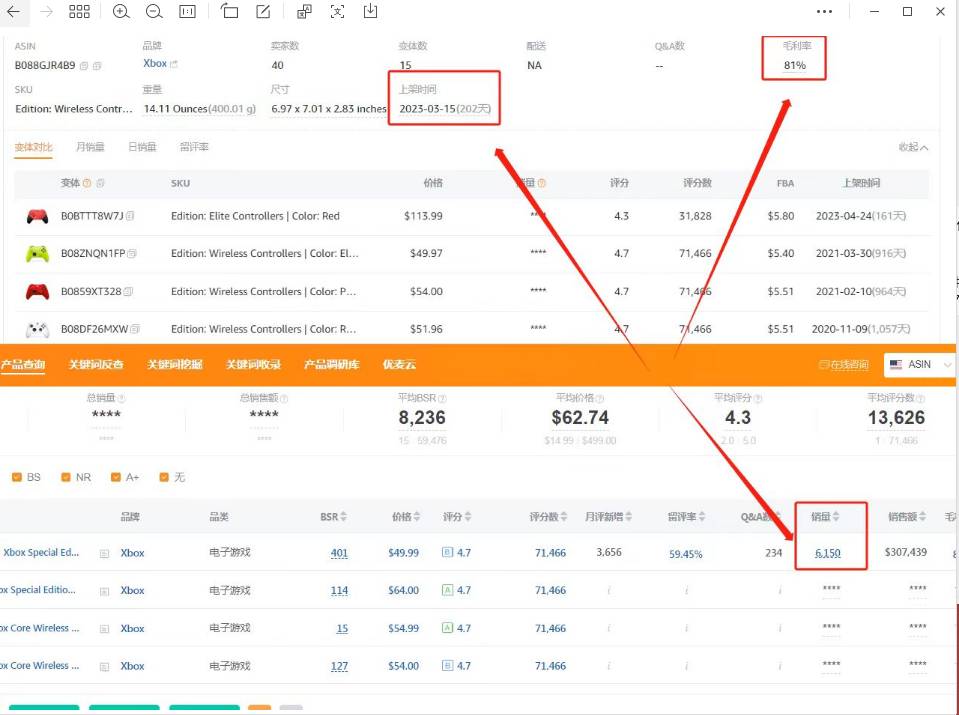This screenshot has height=715, width=959.
Task: Rotate the image using the rotate icon
Action: click(x=229, y=11)
